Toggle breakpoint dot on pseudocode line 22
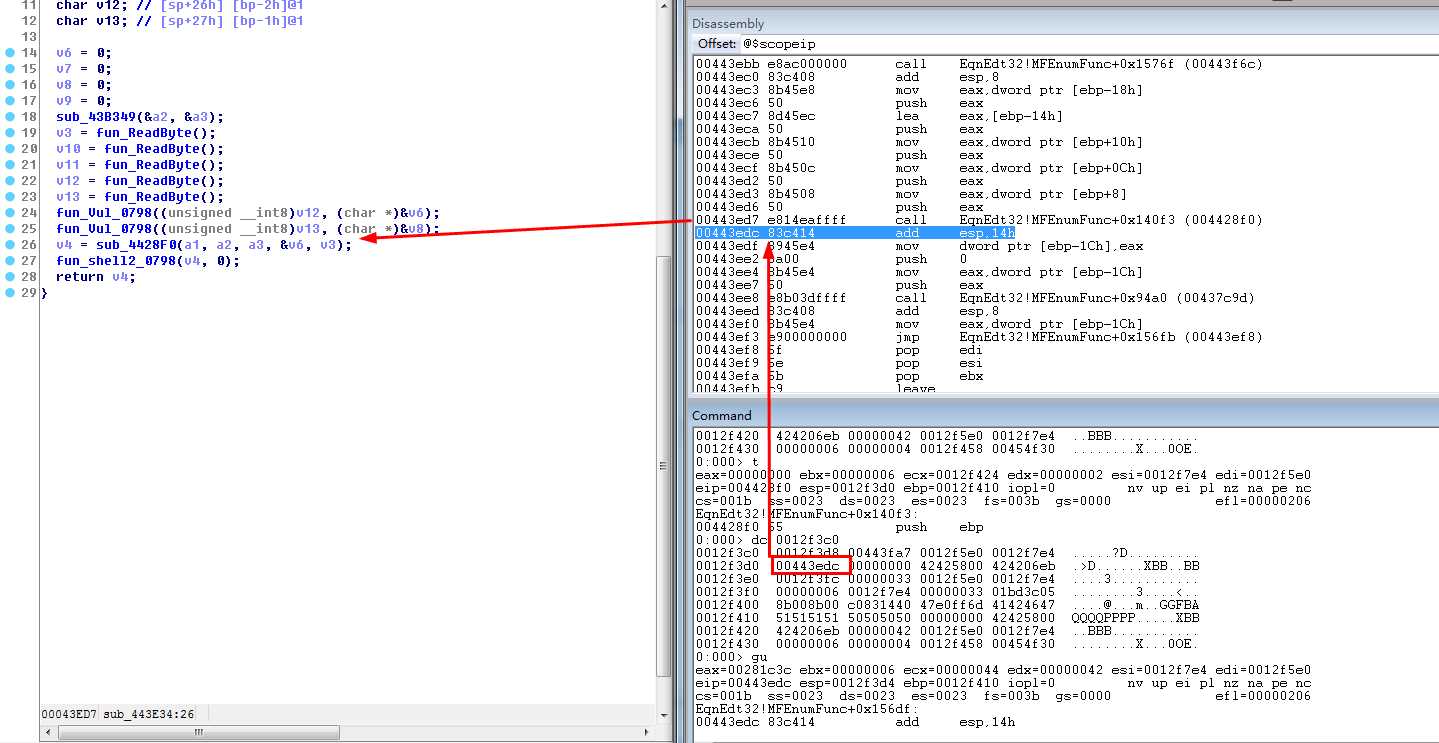Viewport: 1439px width, 743px height. 9,180
